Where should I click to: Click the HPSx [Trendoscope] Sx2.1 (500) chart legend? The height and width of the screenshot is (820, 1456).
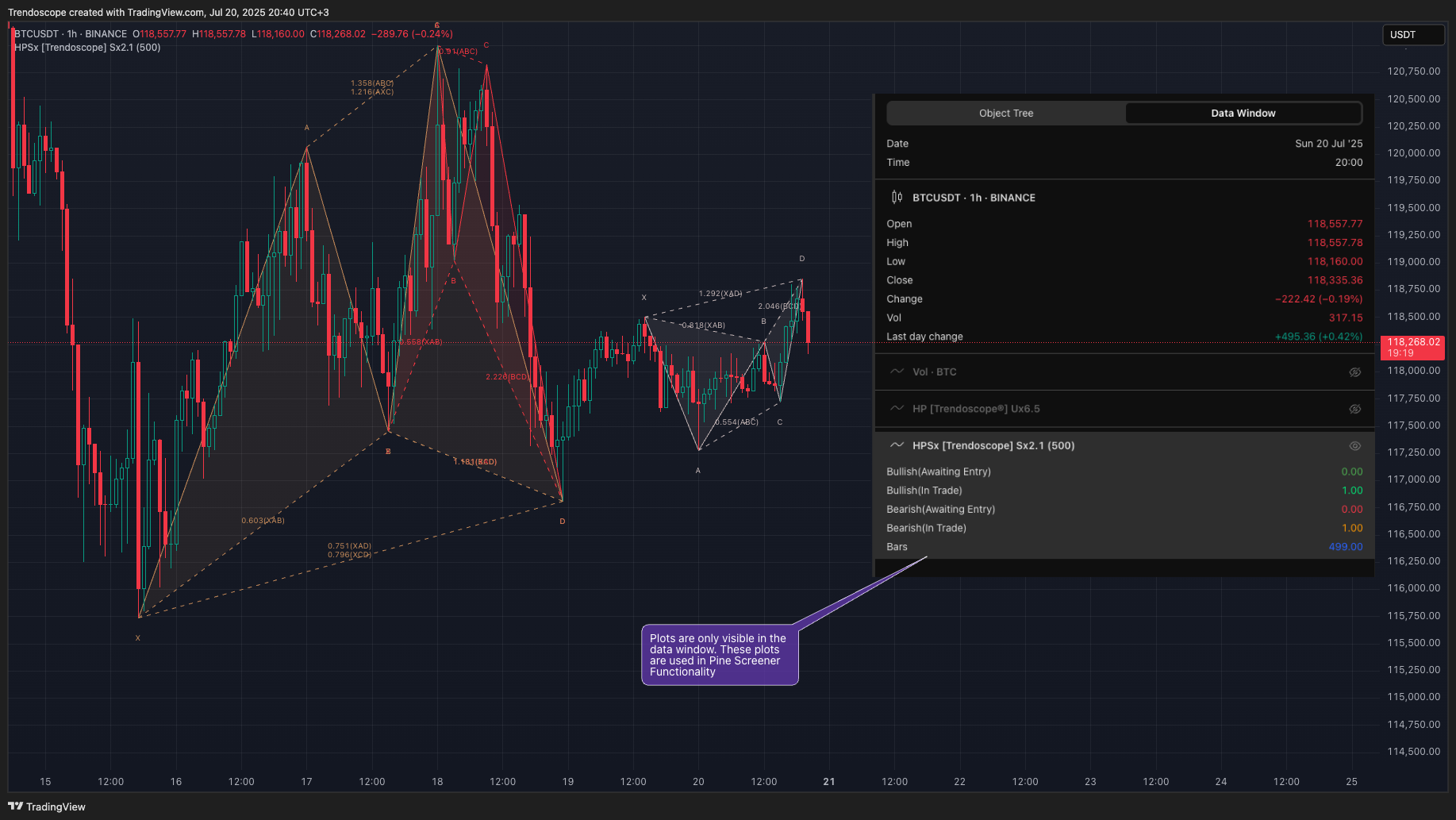coord(87,48)
